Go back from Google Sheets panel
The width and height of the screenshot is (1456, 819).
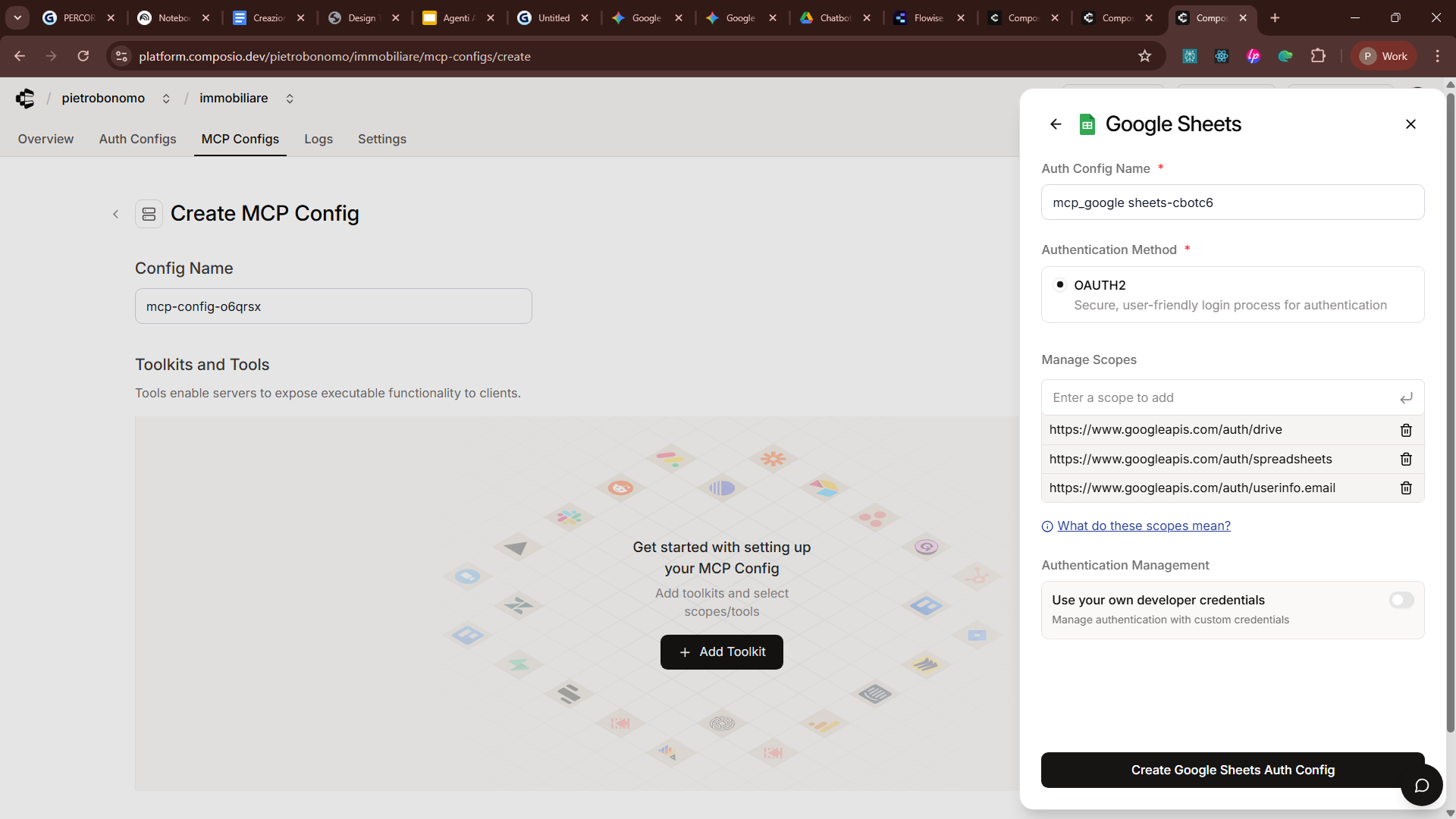1056,124
